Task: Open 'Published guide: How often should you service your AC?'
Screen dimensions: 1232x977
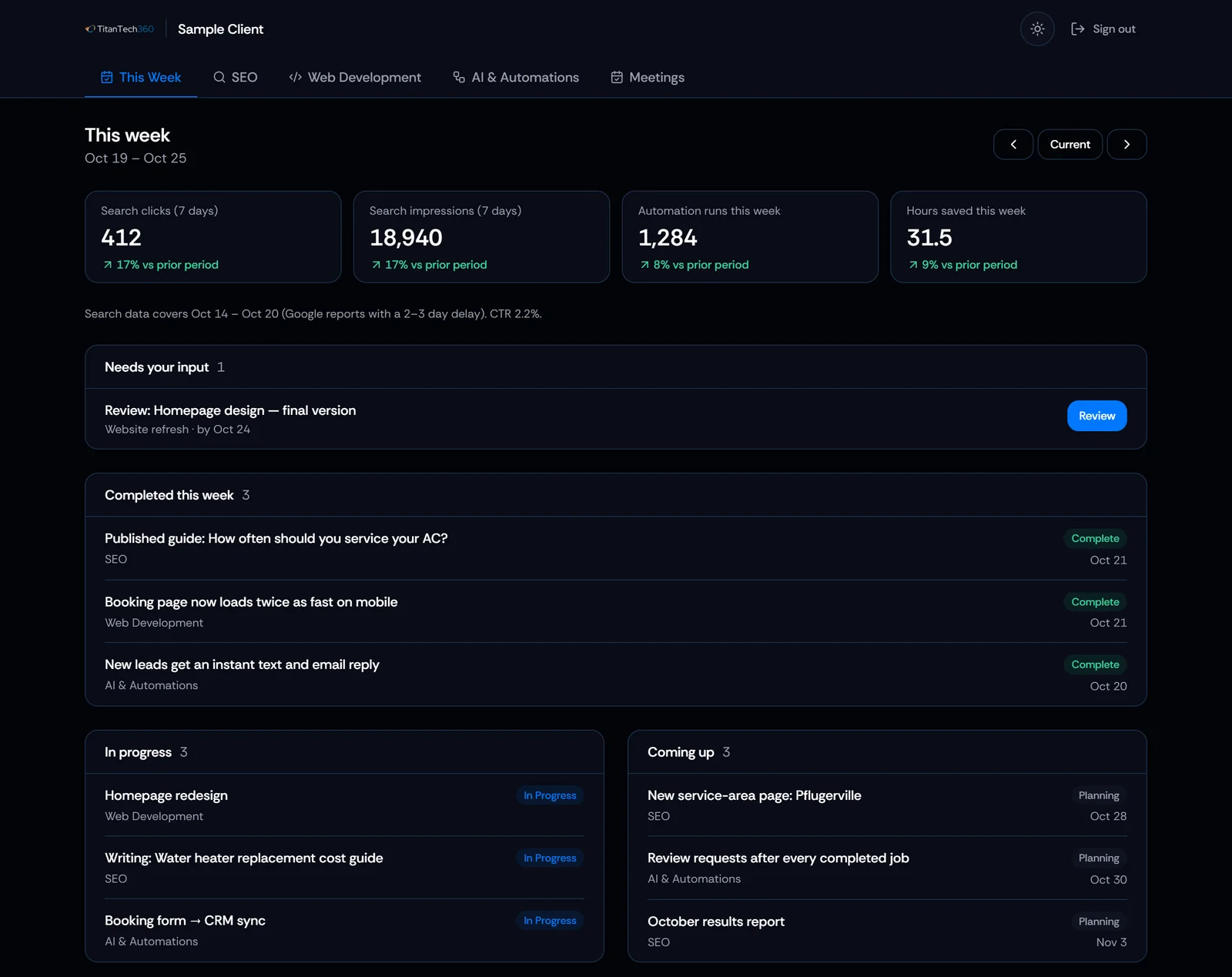Action: click(x=276, y=538)
